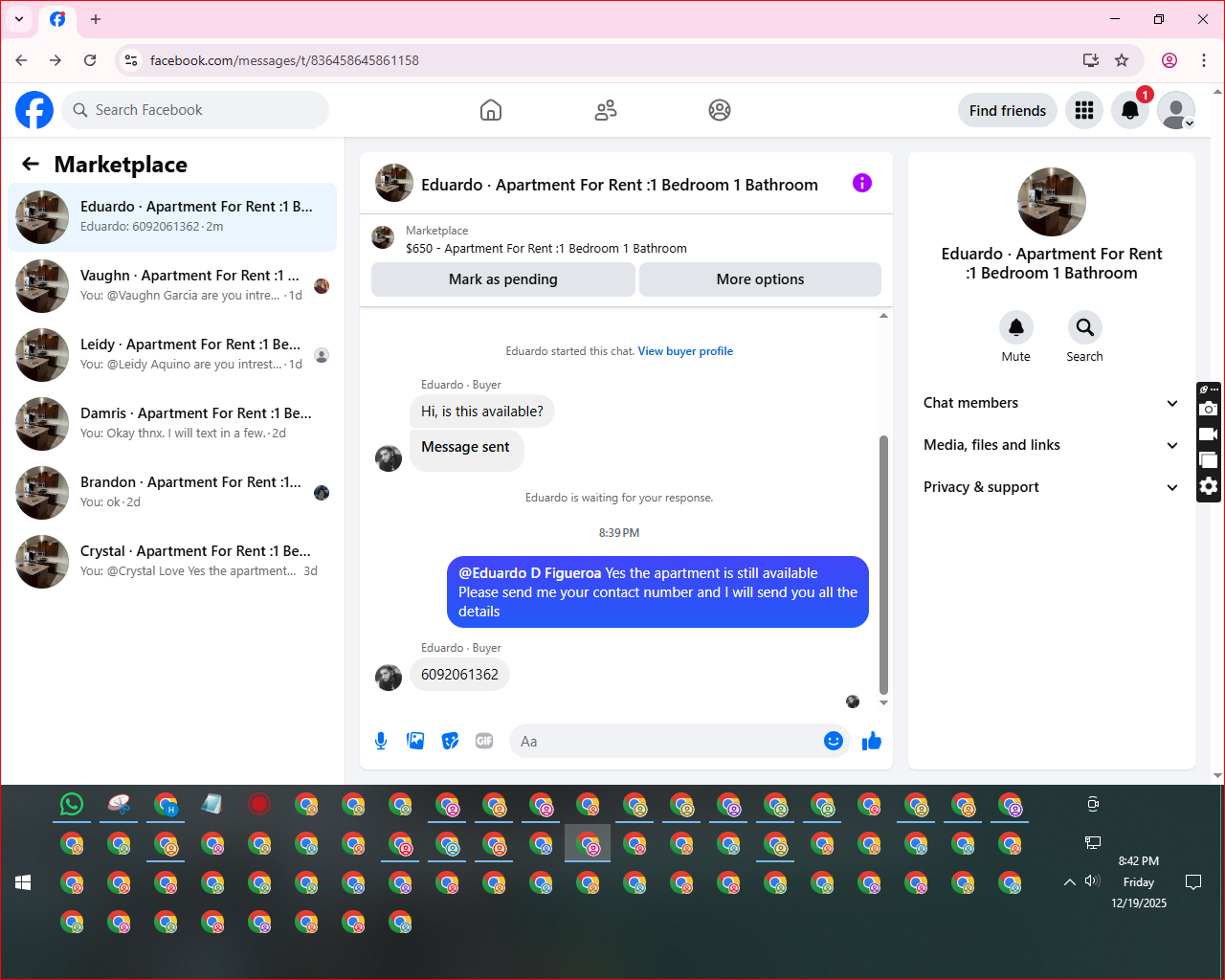Viewport: 1225px width, 980px height.
Task: Open the Groups icon in top navigation
Action: [720, 110]
